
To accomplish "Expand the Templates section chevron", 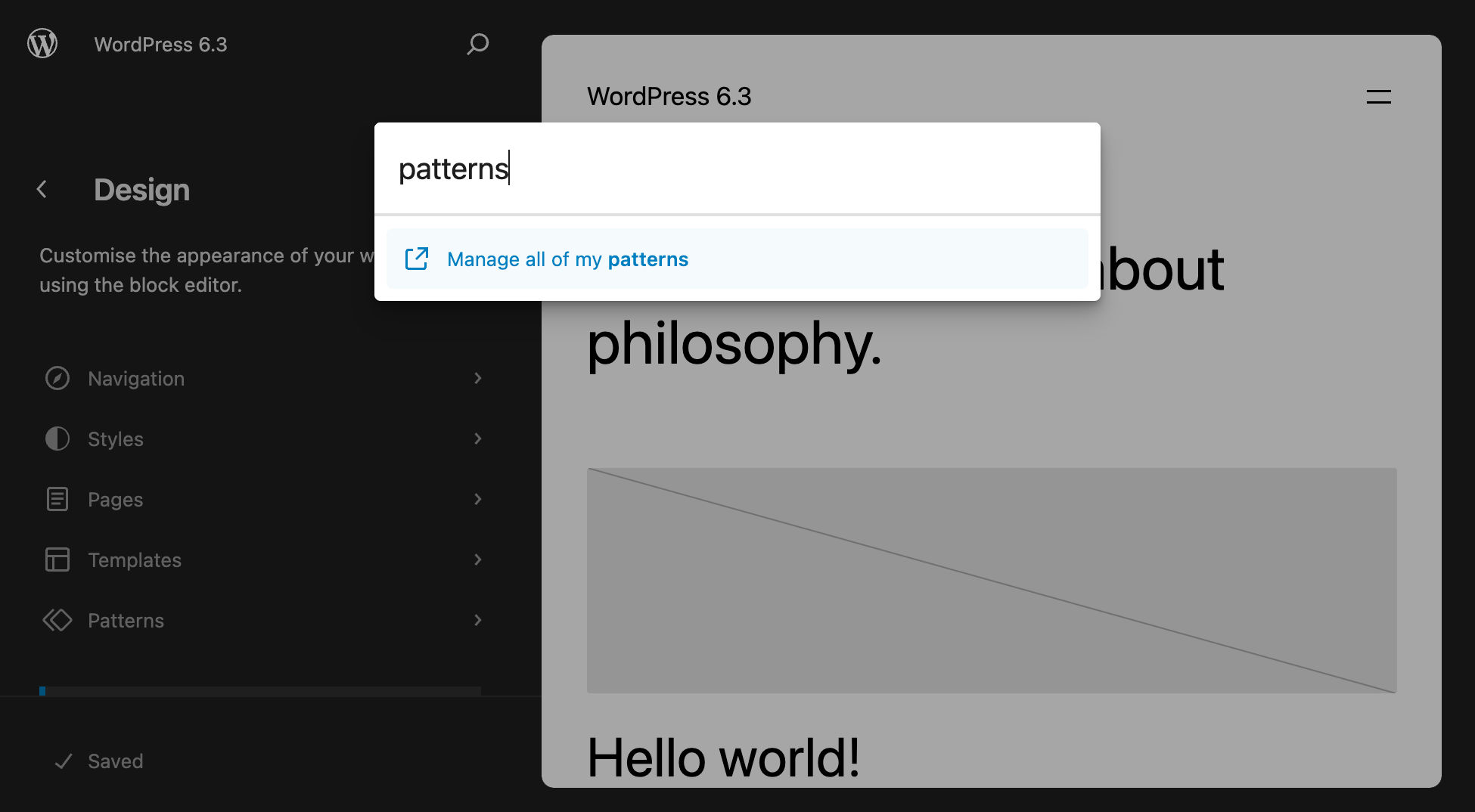I will pyautogui.click(x=478, y=559).
